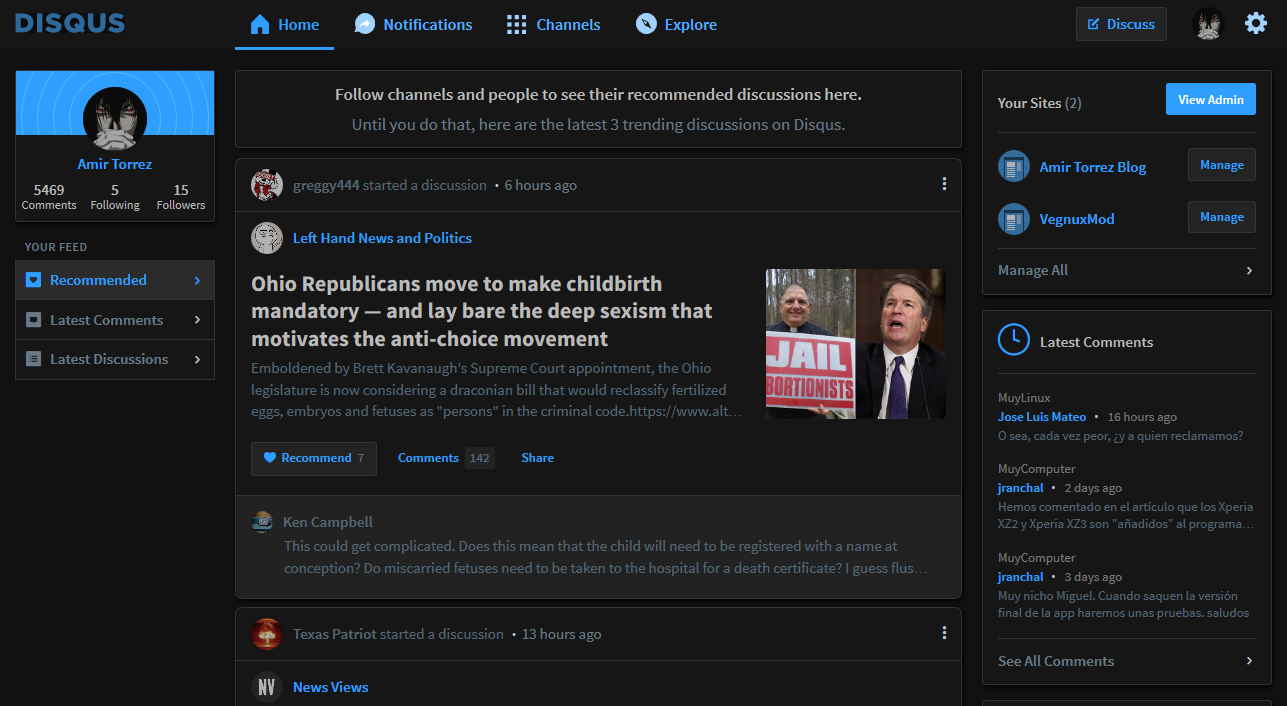Select the Latest Comments feed item
This screenshot has width=1287, height=706.
(x=115, y=320)
